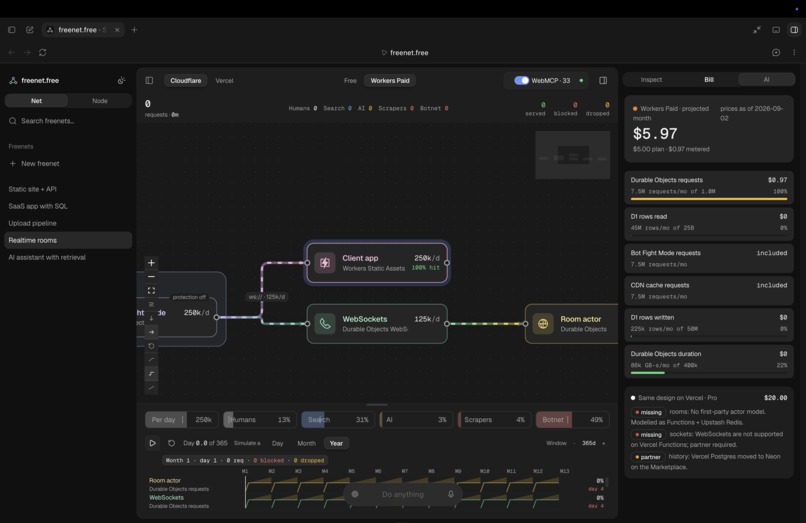The width and height of the screenshot is (806, 523).
Task: Play the traffic simulation
Action: tap(152, 443)
